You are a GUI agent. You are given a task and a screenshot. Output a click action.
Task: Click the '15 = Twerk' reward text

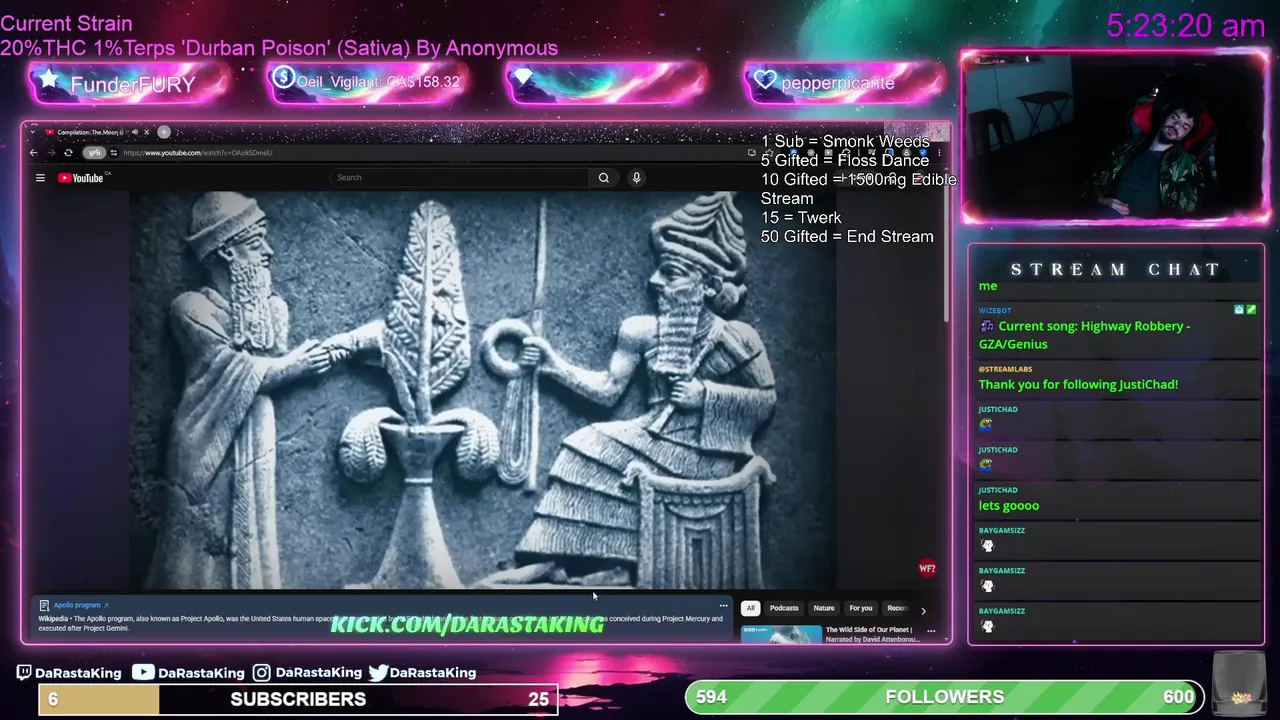click(x=800, y=217)
